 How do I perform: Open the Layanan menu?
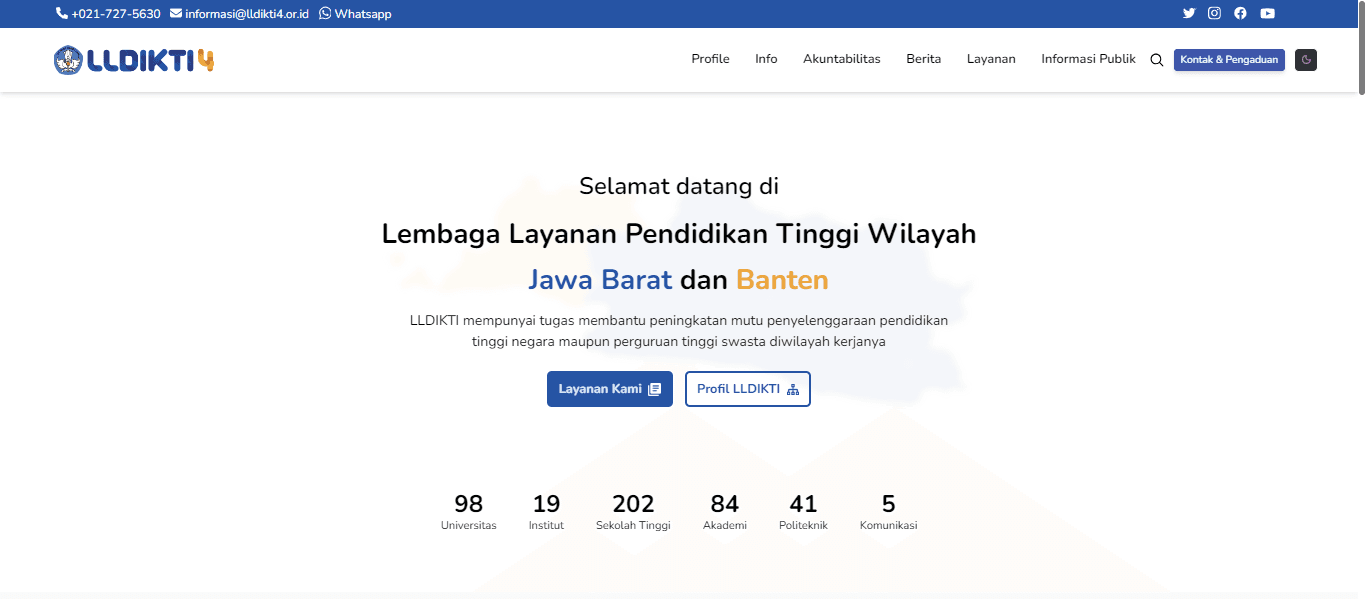coord(991,59)
